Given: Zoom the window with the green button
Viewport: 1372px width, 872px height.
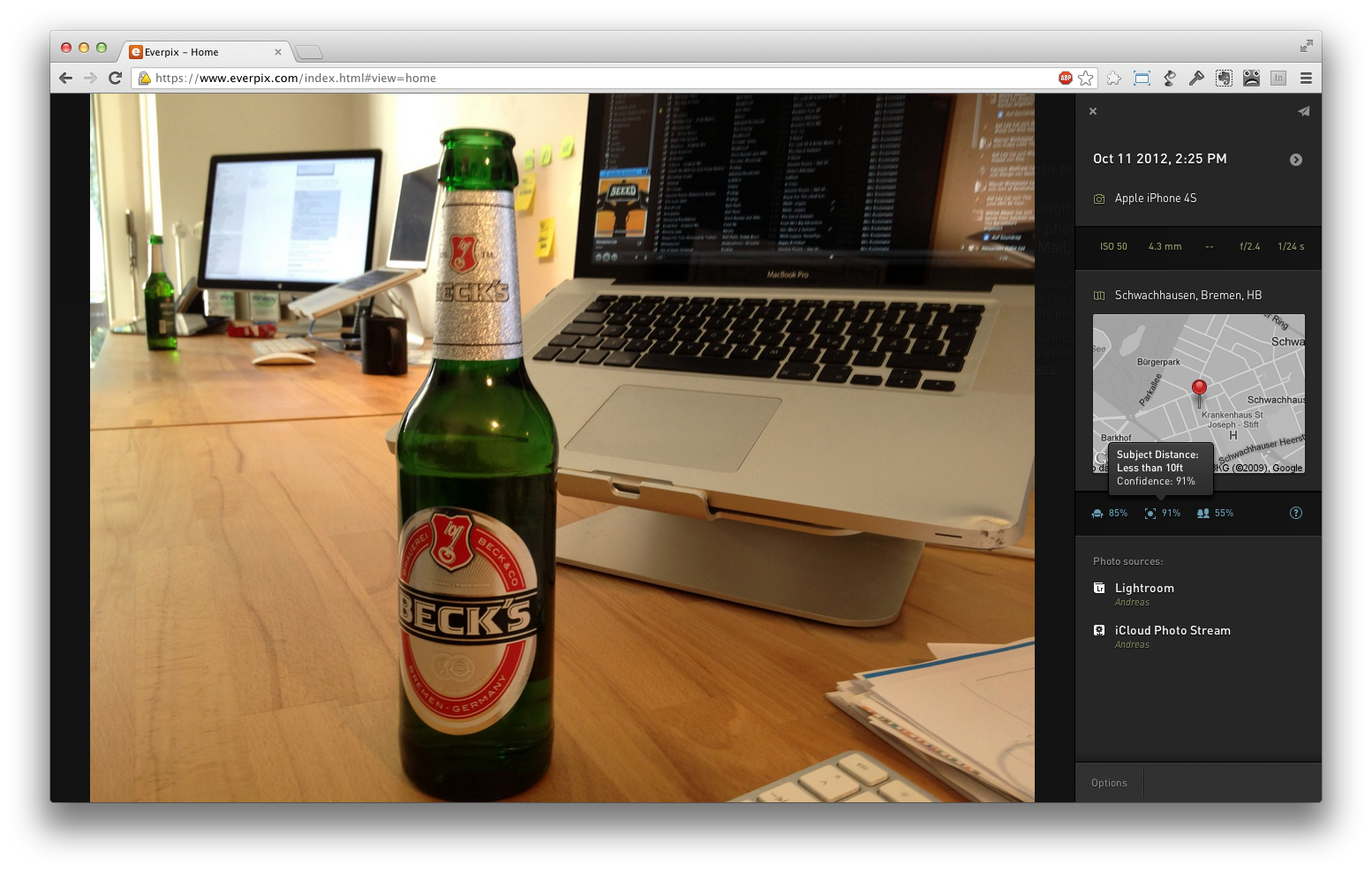Looking at the screenshot, I should [x=102, y=48].
